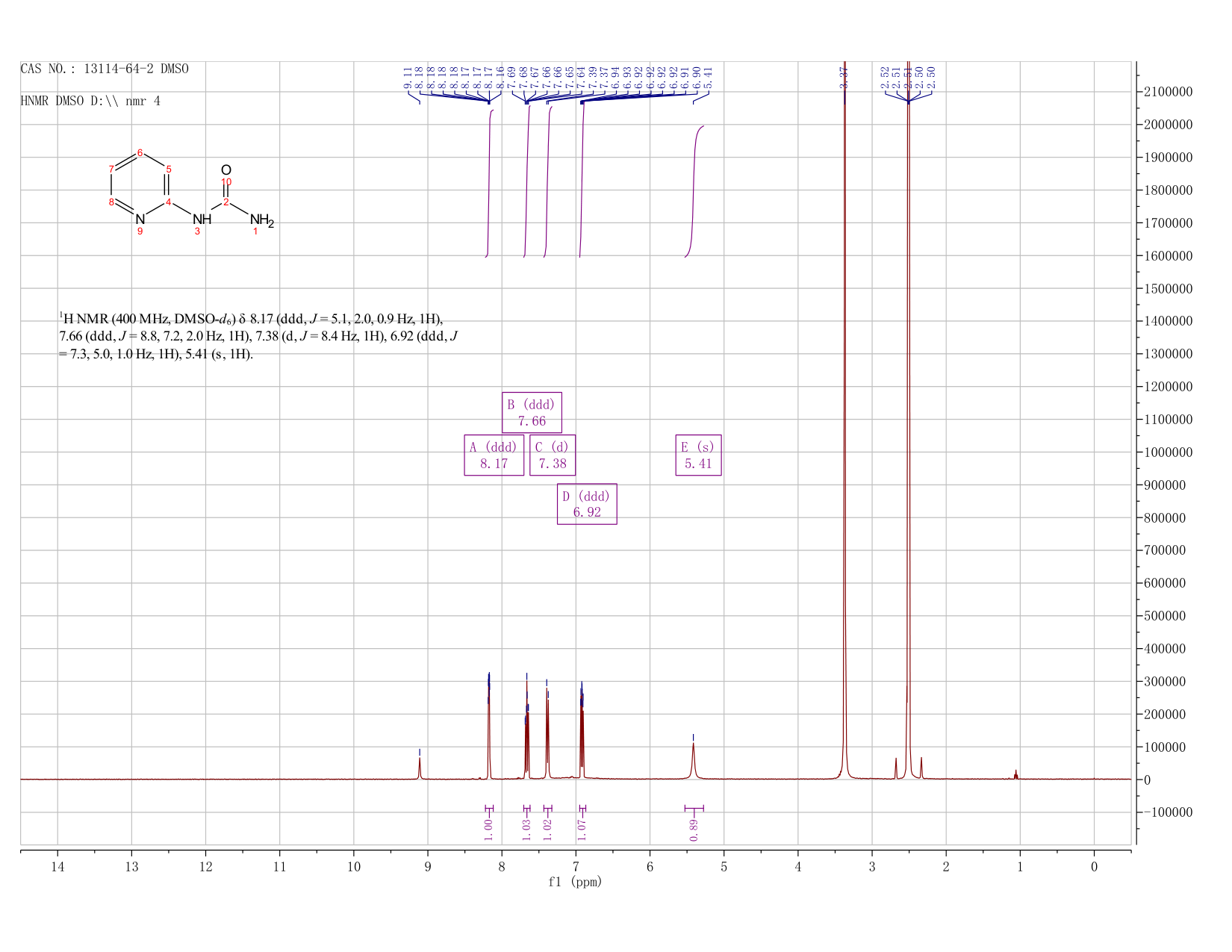
Task: Click the peak at 9.11 ppm
Action: point(420,768)
